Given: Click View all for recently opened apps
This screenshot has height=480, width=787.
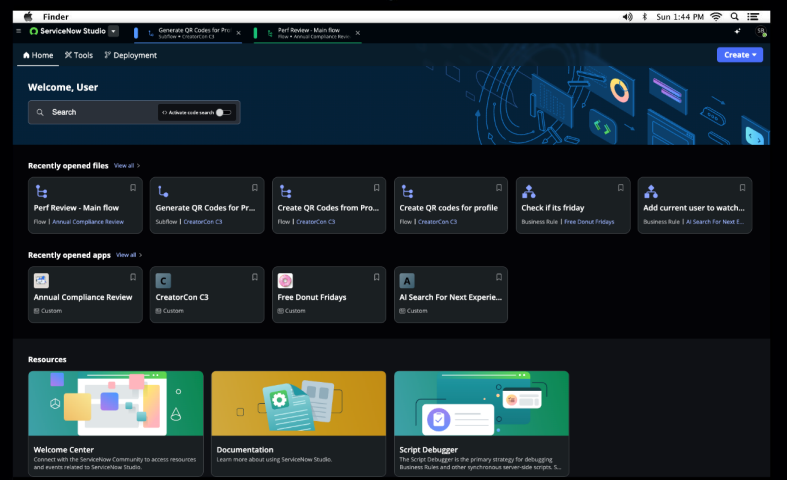Looking at the screenshot, I should (x=129, y=255).
